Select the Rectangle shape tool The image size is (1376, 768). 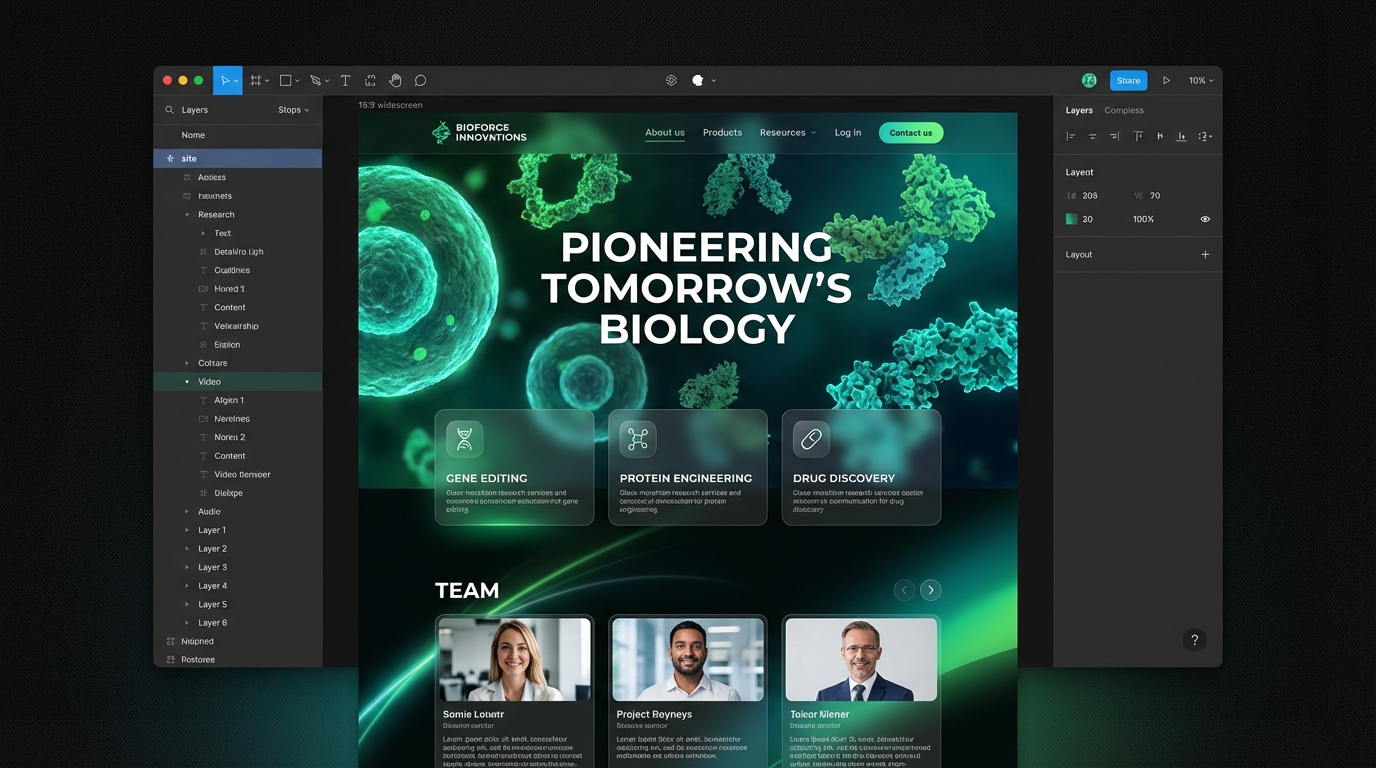286,81
